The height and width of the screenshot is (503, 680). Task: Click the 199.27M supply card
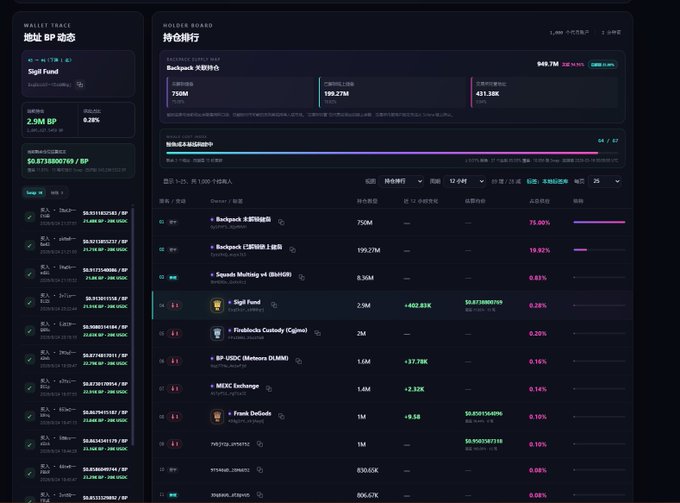click(x=394, y=92)
